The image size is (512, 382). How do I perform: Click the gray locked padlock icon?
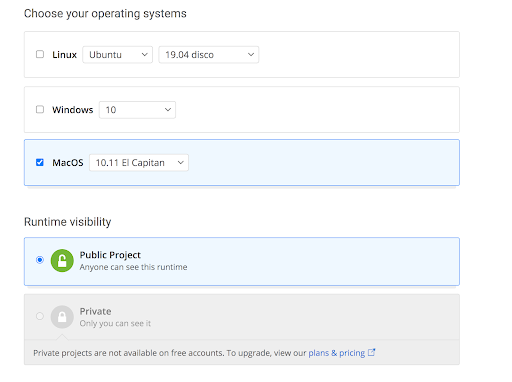click(62, 317)
